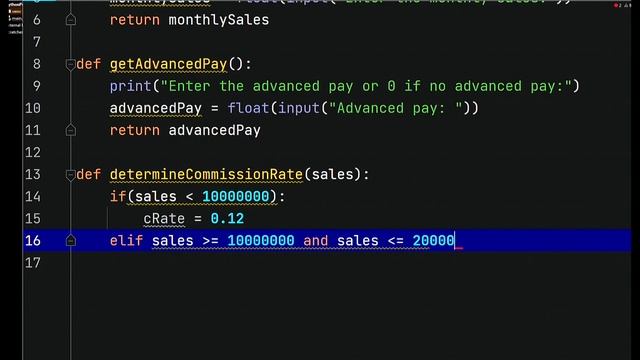Image resolution: width=640 pixels, height=360 pixels.
Task: Click line number 13 in the gutter
Action: [33, 174]
